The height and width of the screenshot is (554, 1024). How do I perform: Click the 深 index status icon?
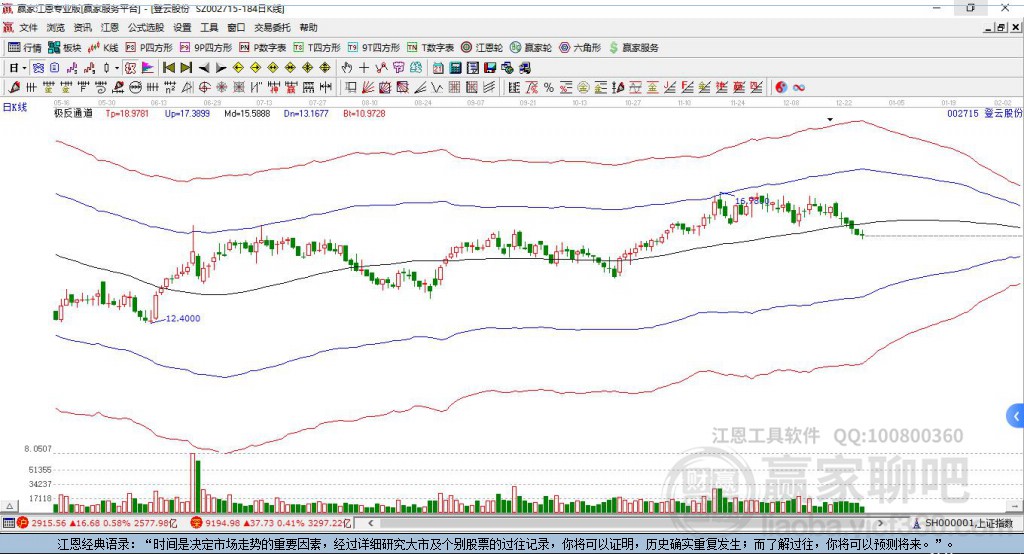tap(197, 523)
